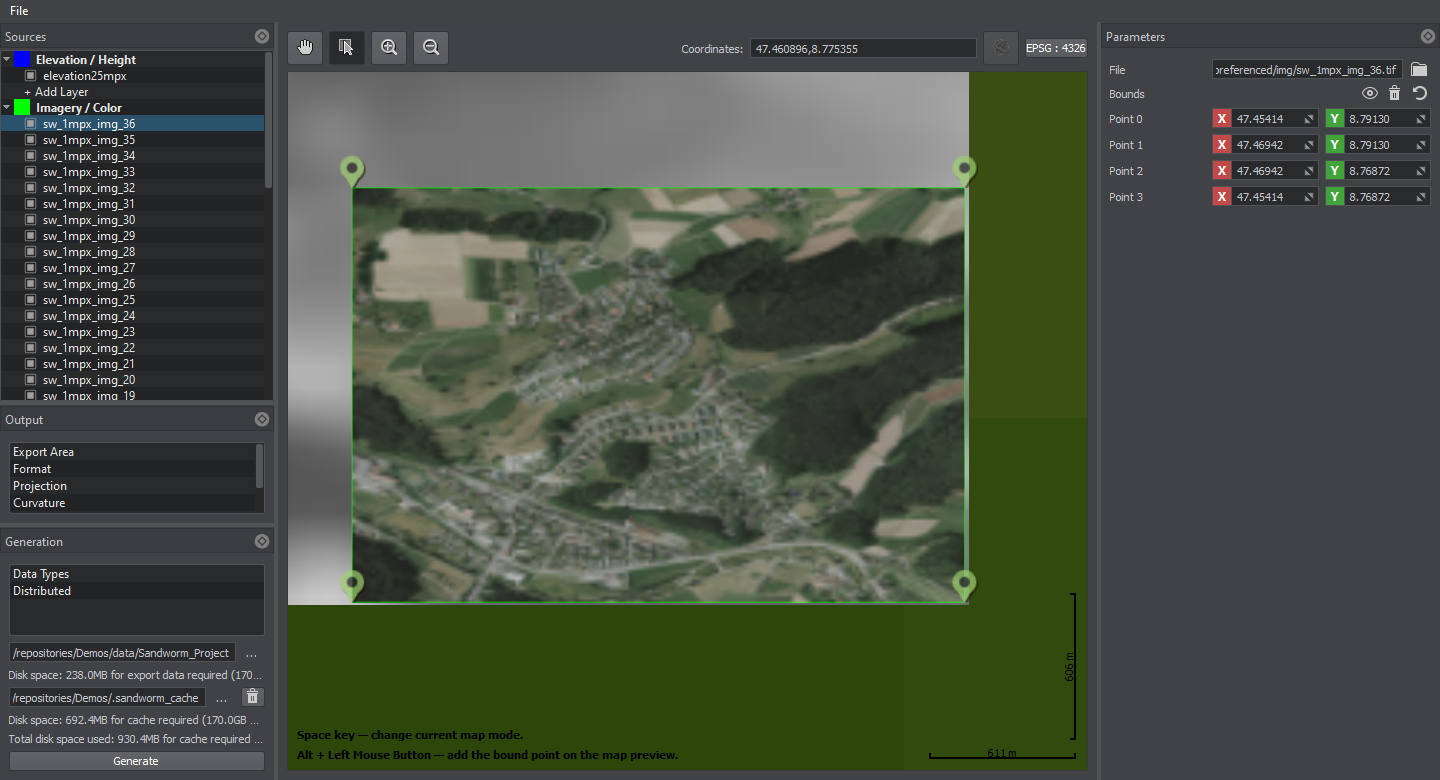This screenshot has width=1440, height=780.
Task: Toggle checkbox for sw_1mpx_img_34
Action: click(x=31, y=156)
